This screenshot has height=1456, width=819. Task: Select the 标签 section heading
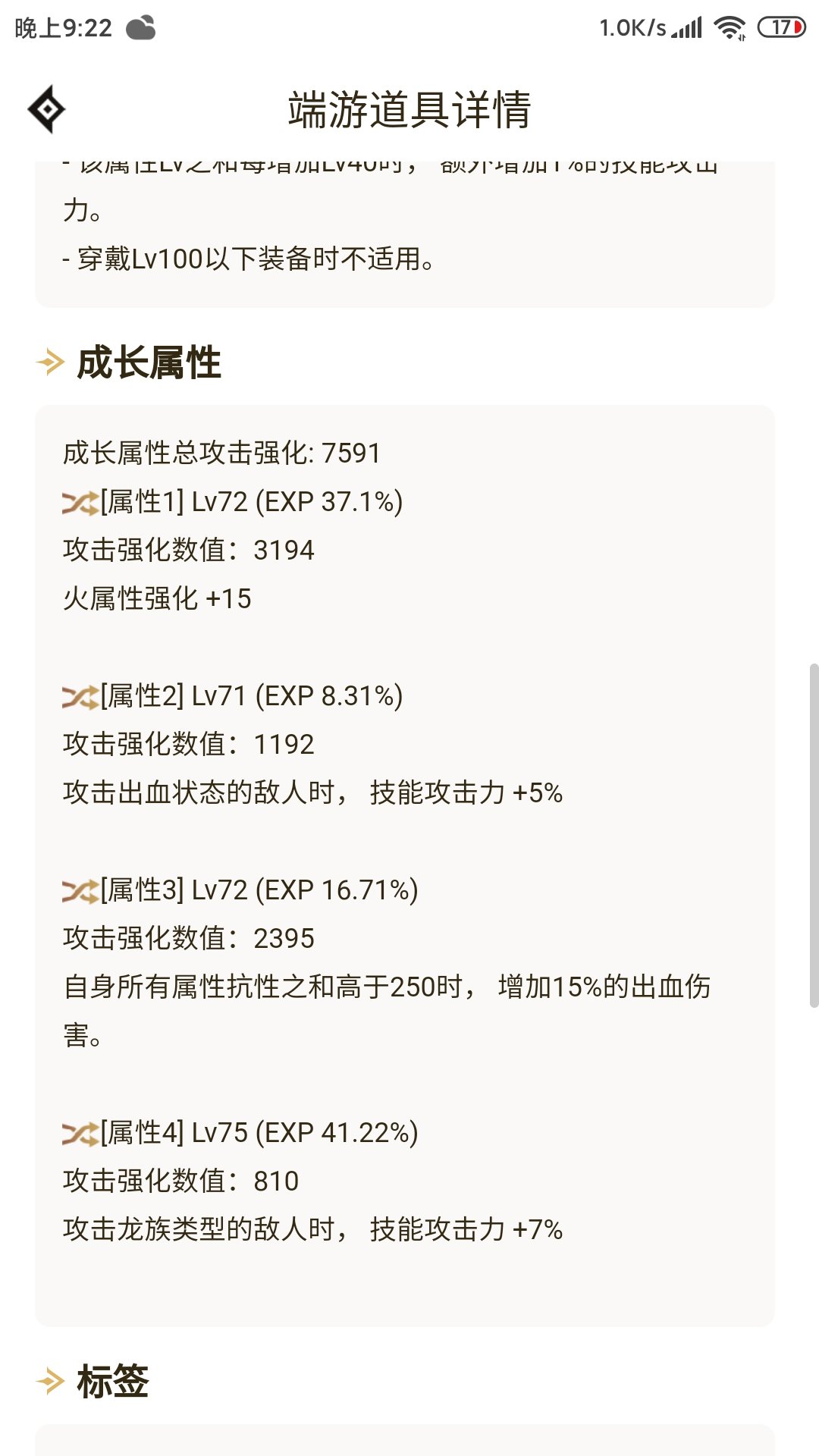pos(113,1382)
